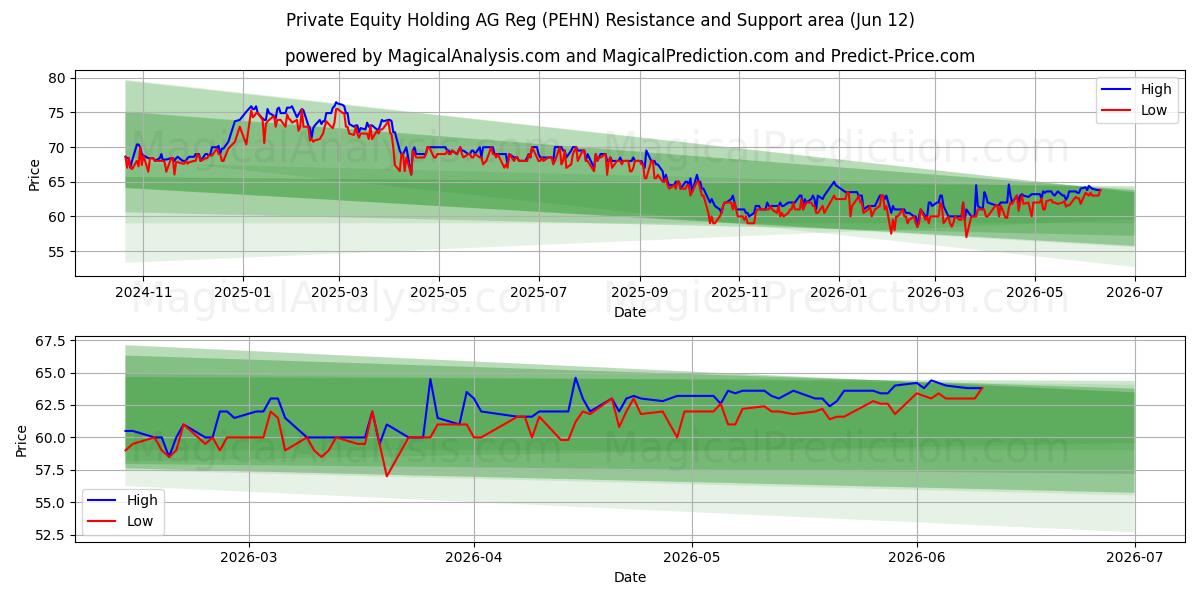Click the '2026-05' tick label on bottom chart
Screen dimensions: 1200x600
(x=692, y=557)
